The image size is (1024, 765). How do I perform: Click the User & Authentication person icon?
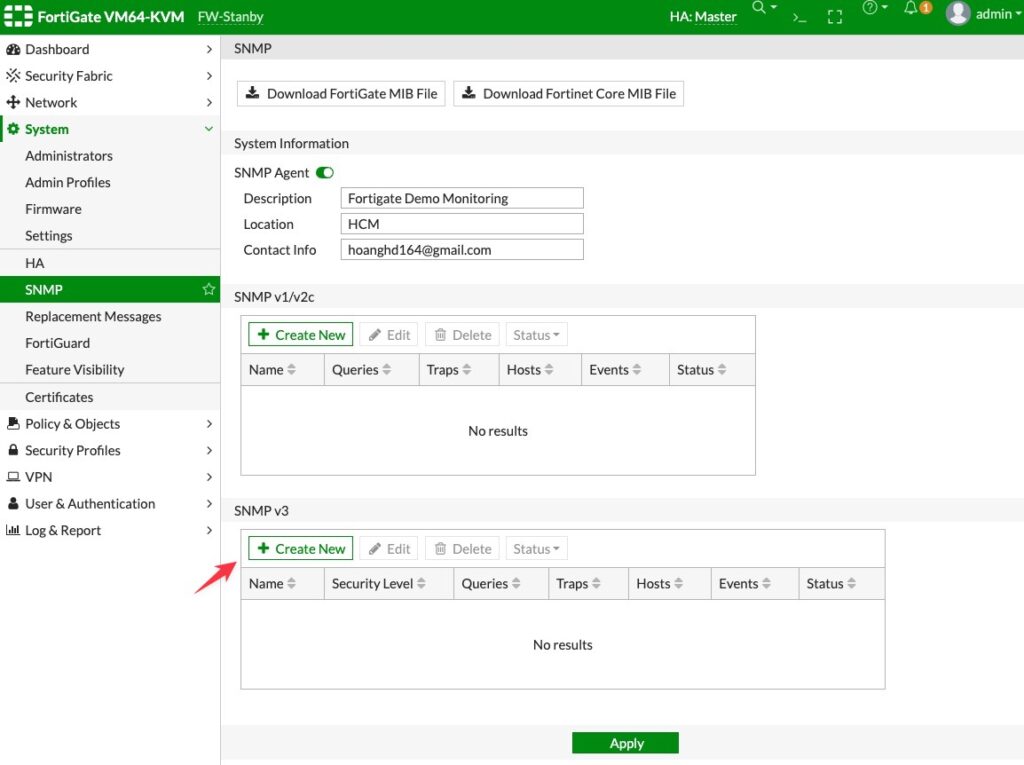[13, 503]
